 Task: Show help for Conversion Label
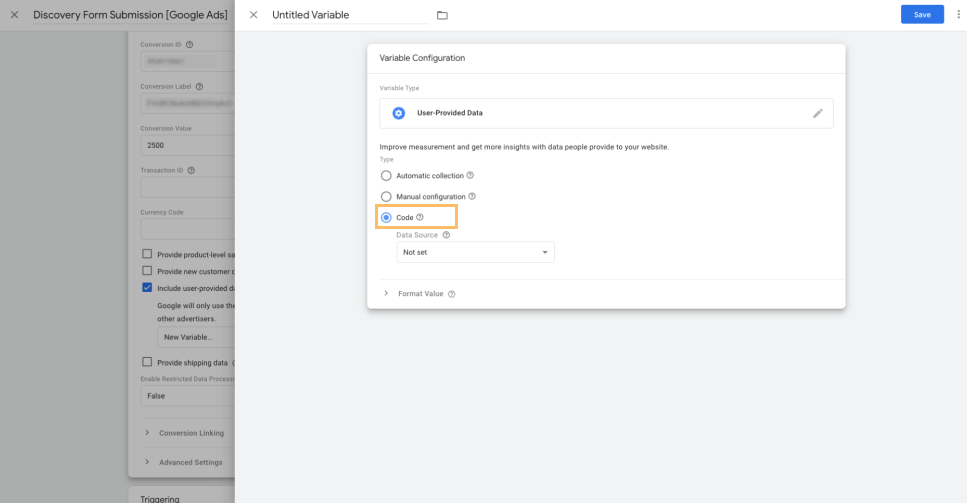click(x=199, y=86)
